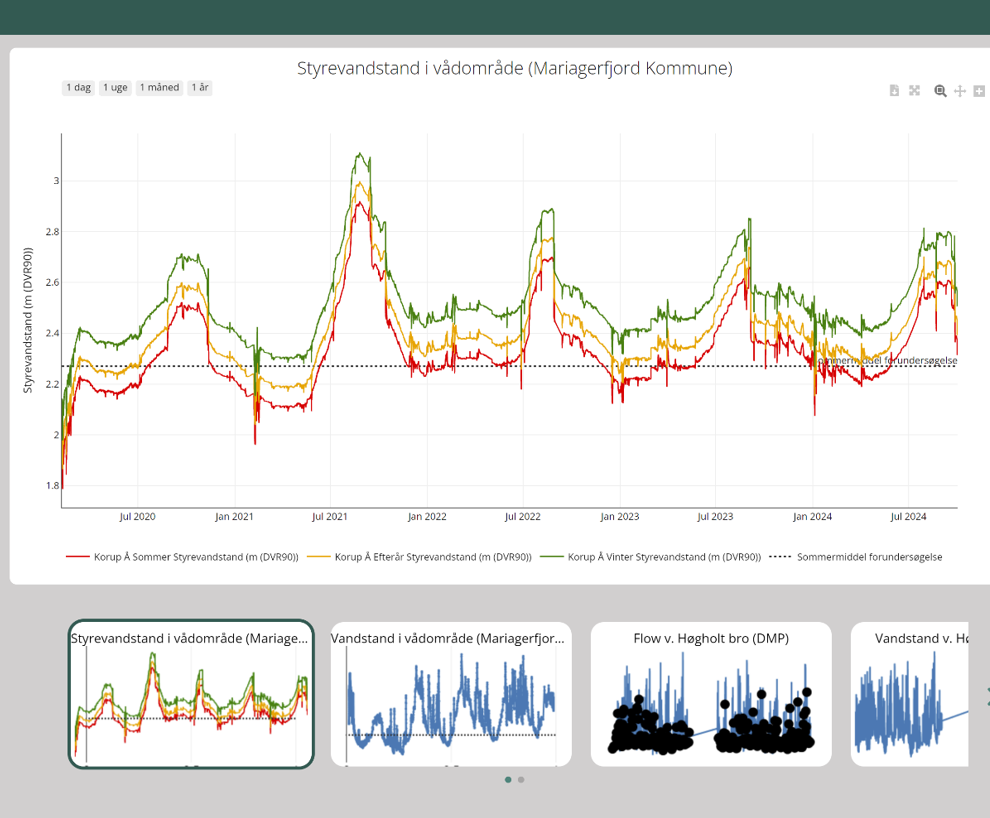This screenshot has width=990, height=818.
Task: Click x-axis label Jul 2021
Action: 330,516
